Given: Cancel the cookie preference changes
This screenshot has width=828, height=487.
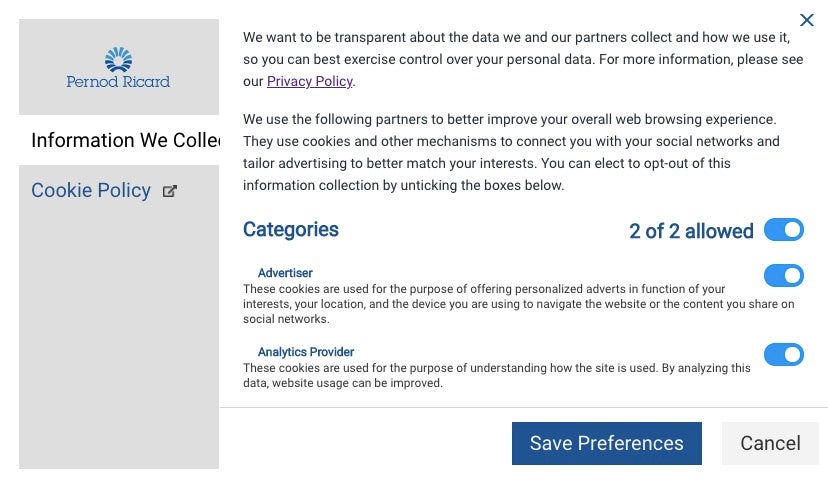Looking at the screenshot, I should click(x=770, y=443).
